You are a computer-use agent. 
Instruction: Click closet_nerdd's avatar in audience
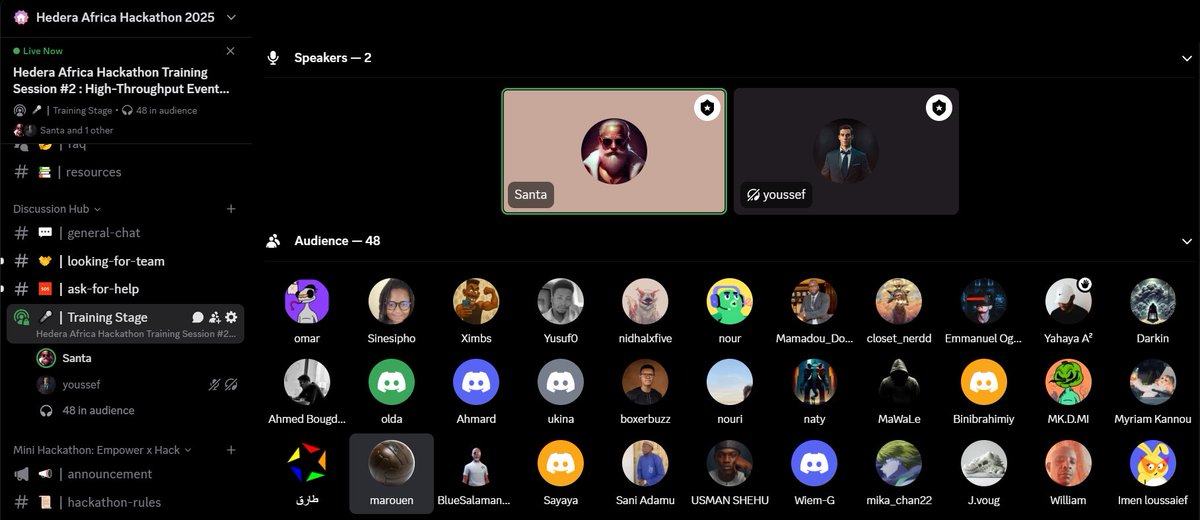(x=899, y=301)
